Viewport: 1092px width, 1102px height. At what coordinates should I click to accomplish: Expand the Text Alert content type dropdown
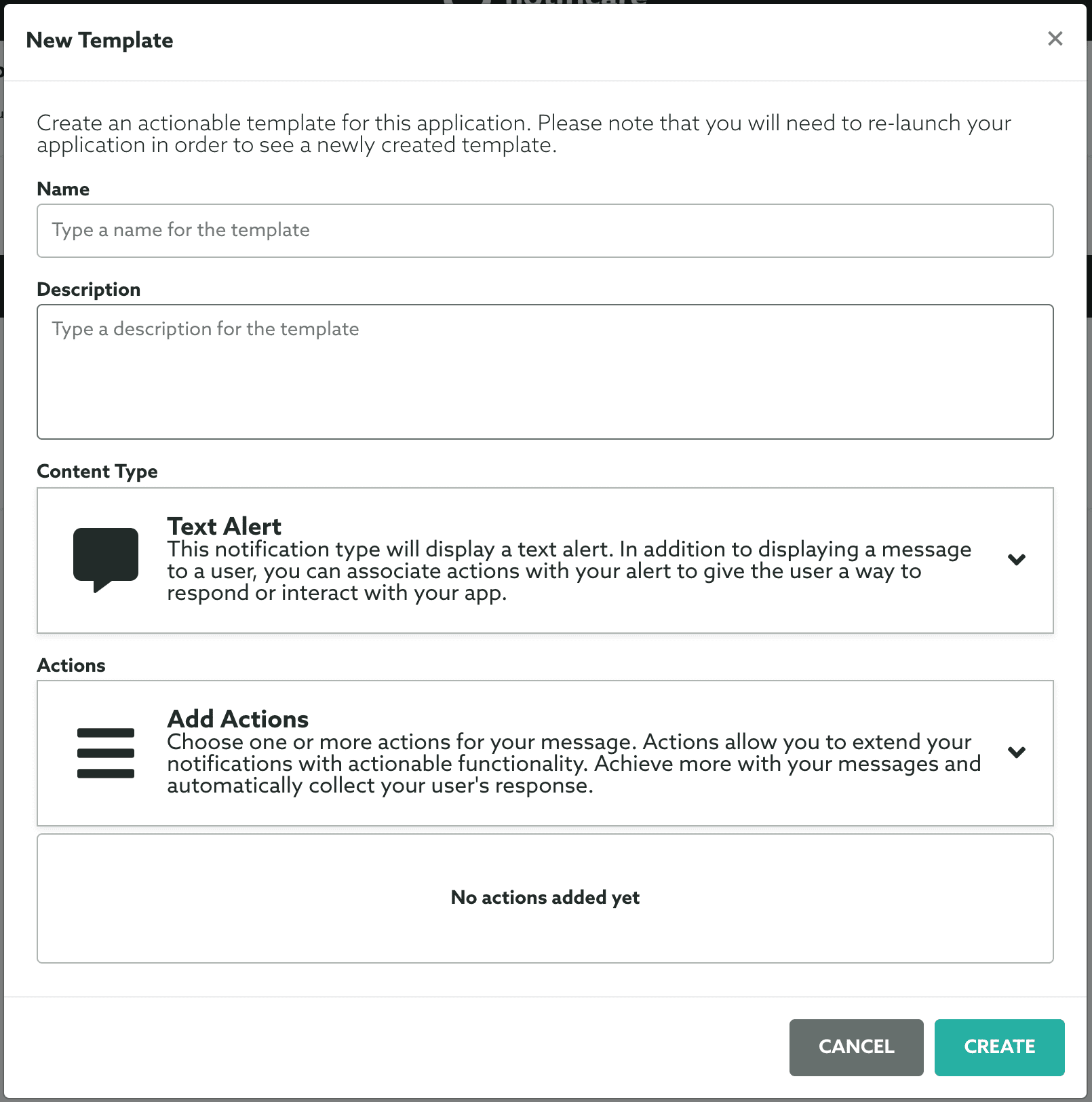1016,559
